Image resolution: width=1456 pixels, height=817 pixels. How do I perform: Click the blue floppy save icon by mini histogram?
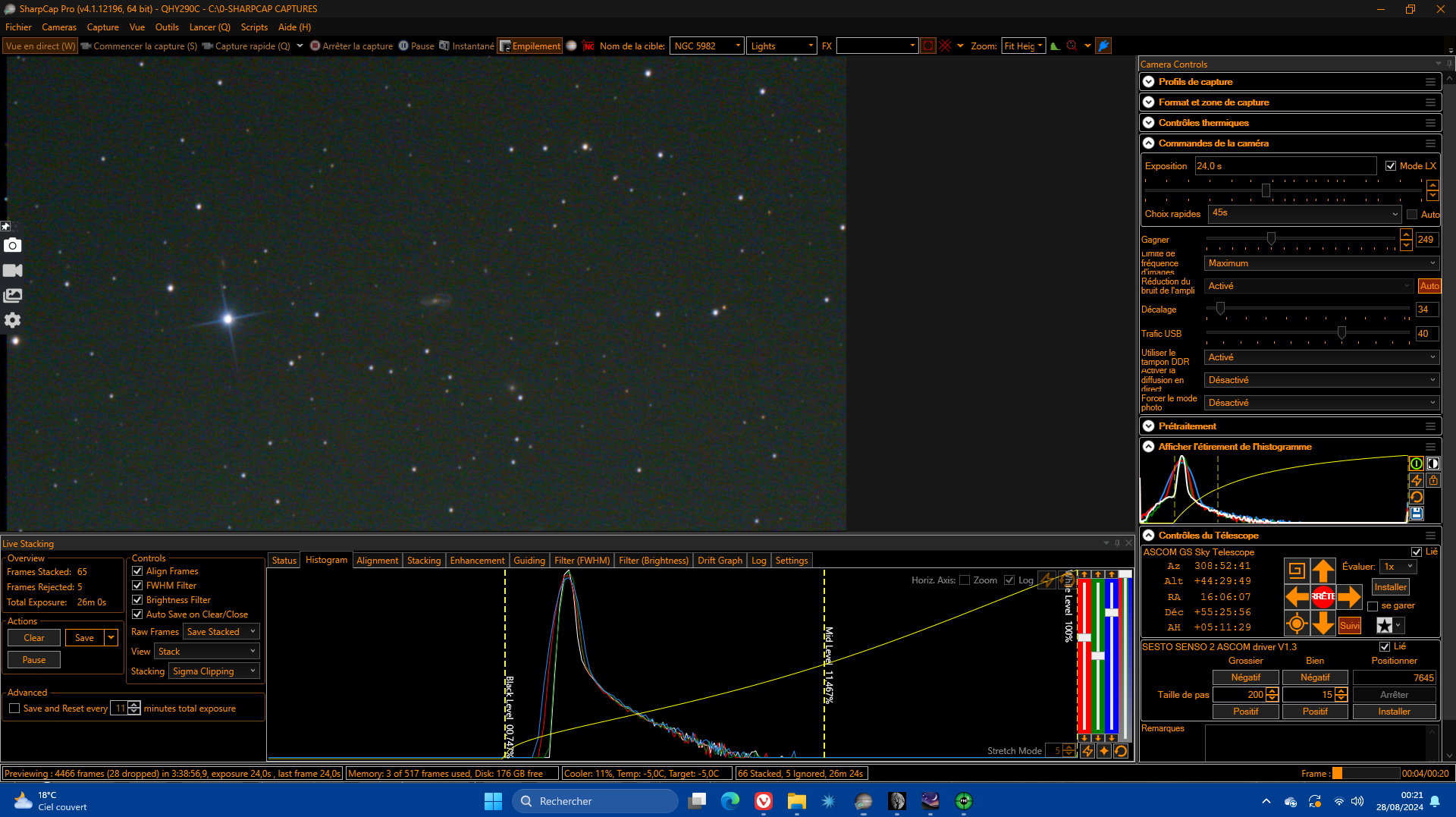click(1416, 514)
